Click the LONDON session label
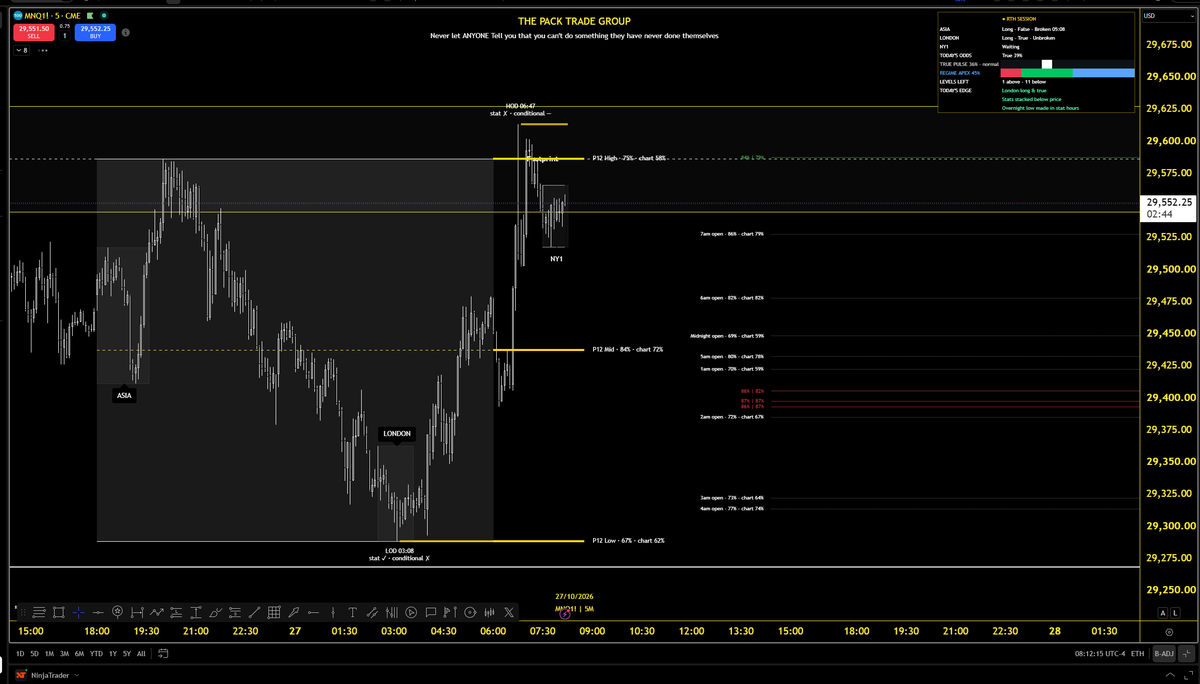 tap(397, 434)
